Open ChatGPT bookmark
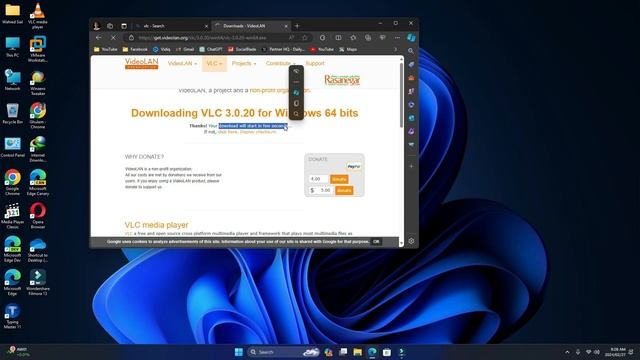This screenshot has height=360, width=640. [x=211, y=49]
